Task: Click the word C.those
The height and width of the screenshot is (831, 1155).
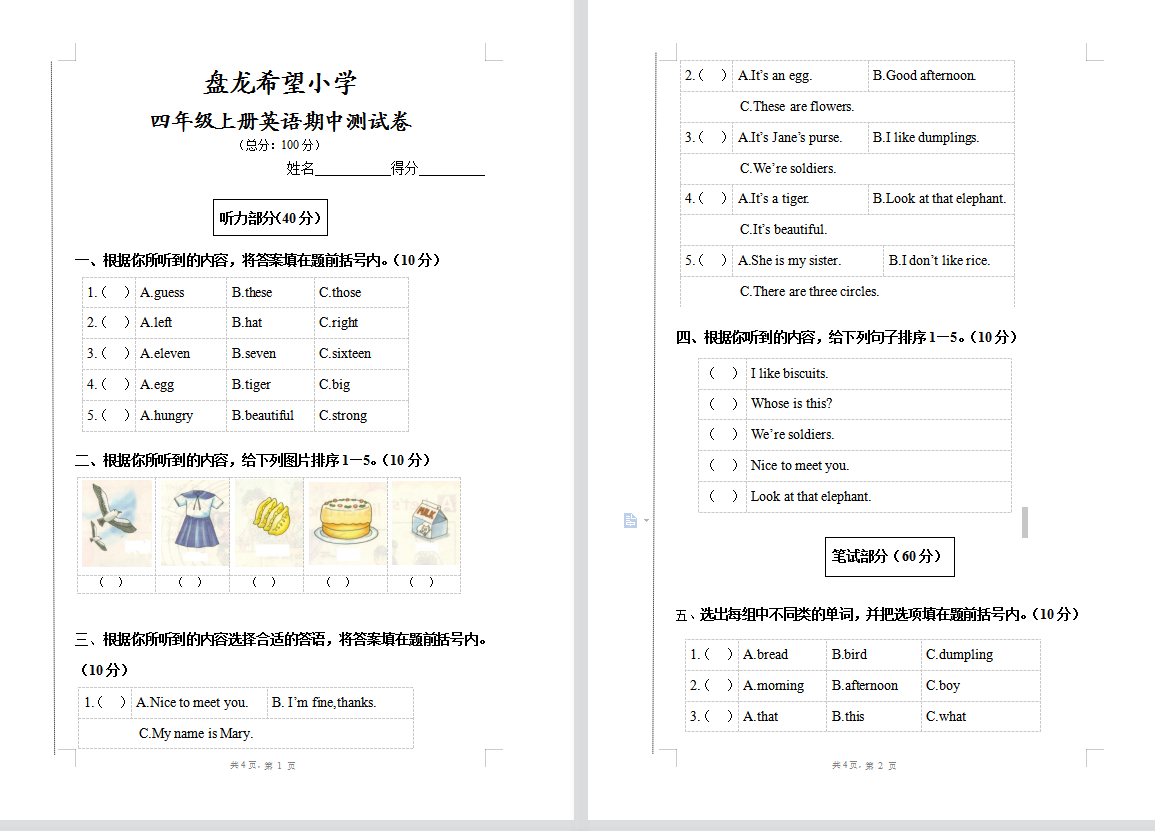Action: pyautogui.click(x=340, y=292)
